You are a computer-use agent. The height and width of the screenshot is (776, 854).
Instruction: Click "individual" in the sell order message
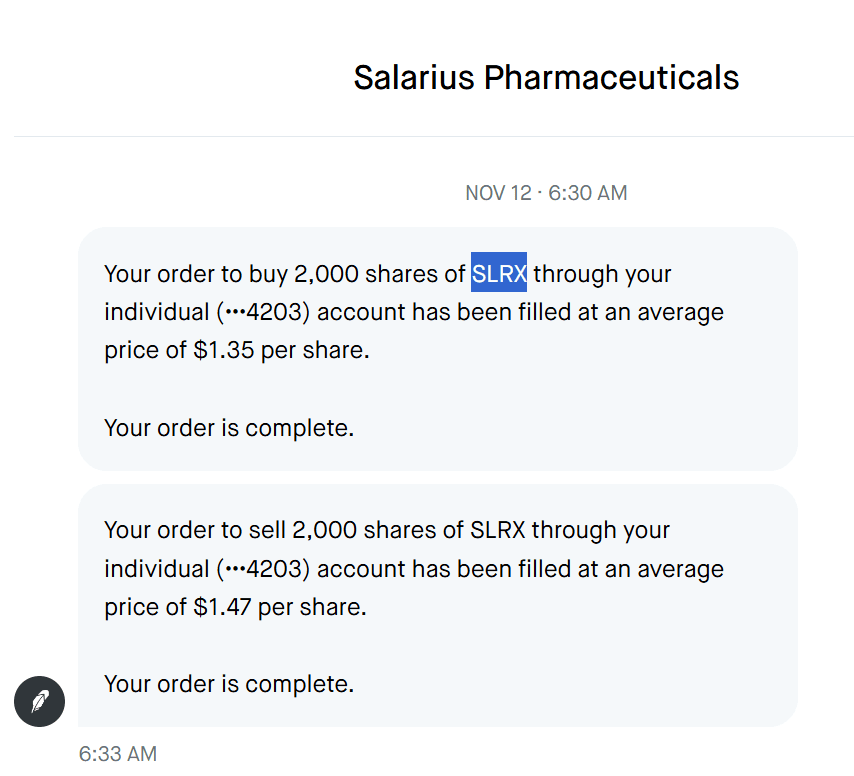click(156, 569)
